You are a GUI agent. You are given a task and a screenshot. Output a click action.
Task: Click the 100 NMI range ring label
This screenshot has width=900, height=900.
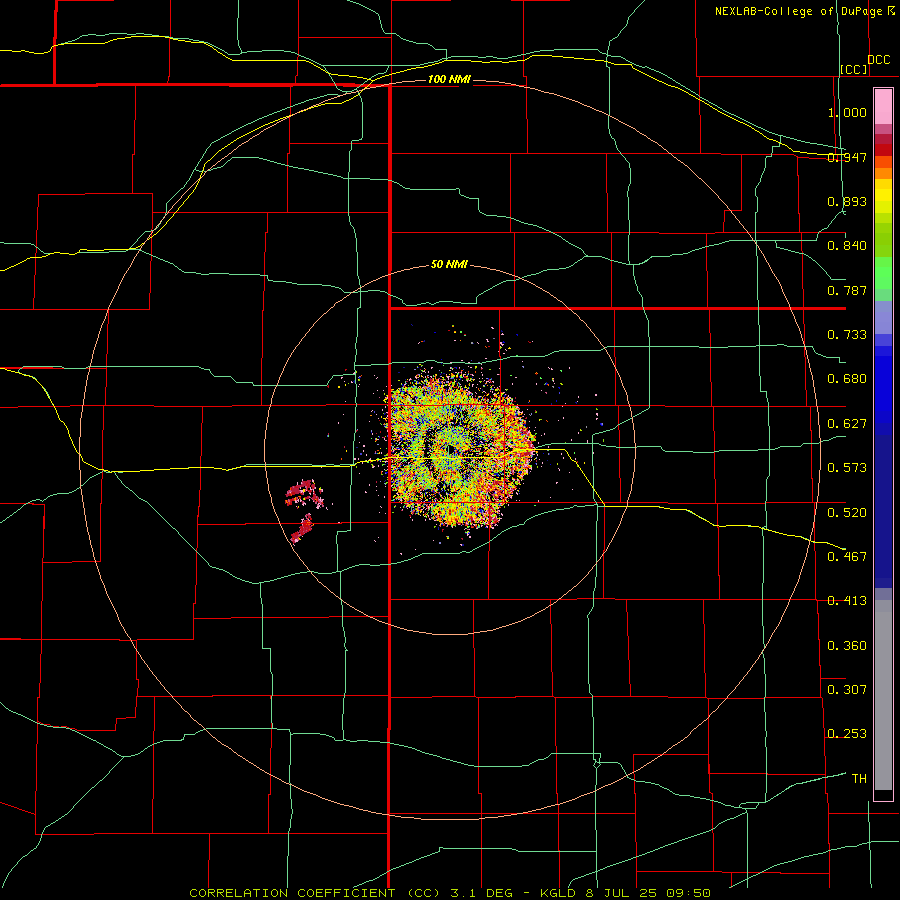(x=449, y=79)
